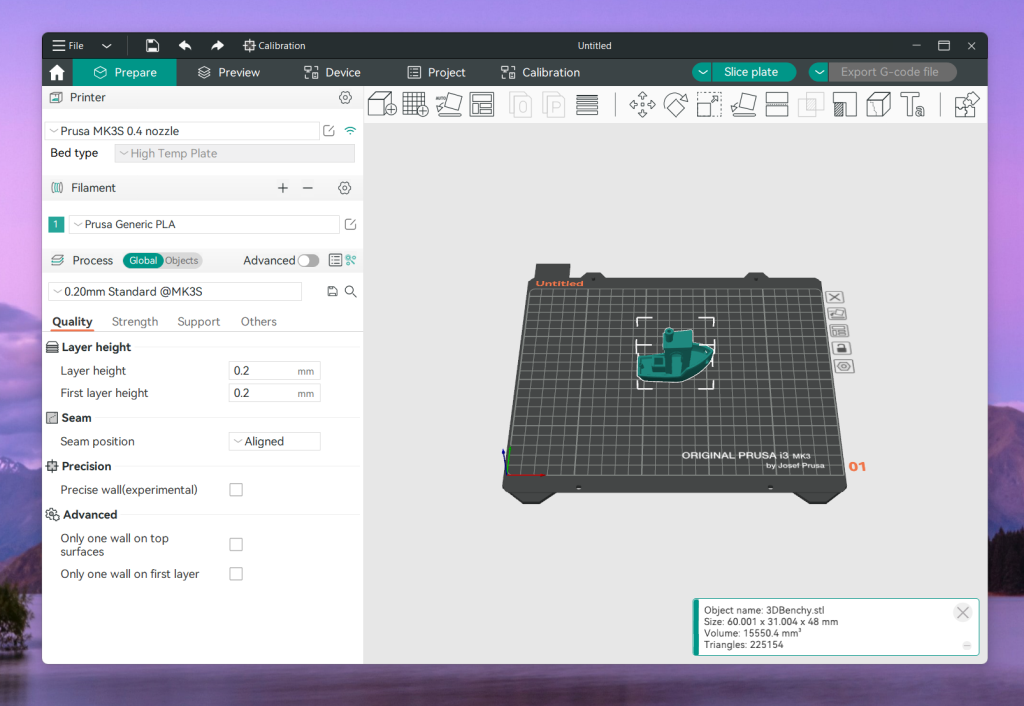Viewport: 1024px width, 706px height.
Task: Activate the Scale tool
Action: (x=709, y=104)
